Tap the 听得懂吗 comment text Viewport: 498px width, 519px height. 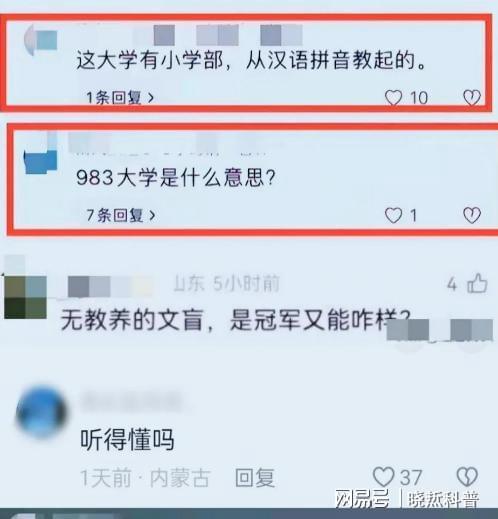tap(127, 440)
